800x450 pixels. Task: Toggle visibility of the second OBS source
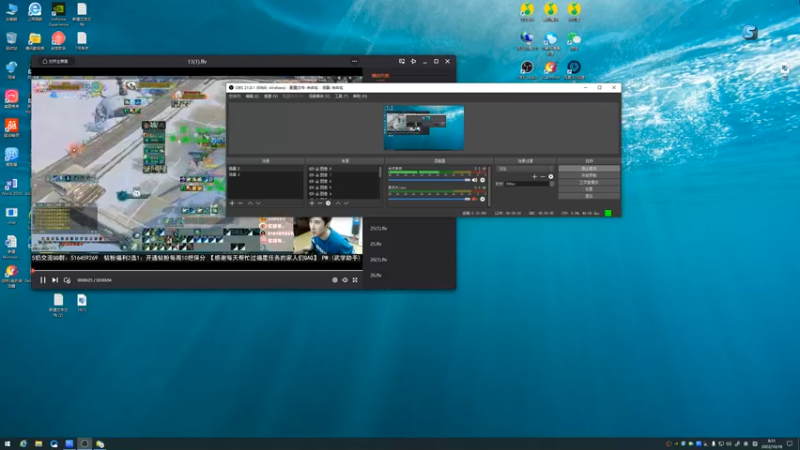tap(311, 175)
